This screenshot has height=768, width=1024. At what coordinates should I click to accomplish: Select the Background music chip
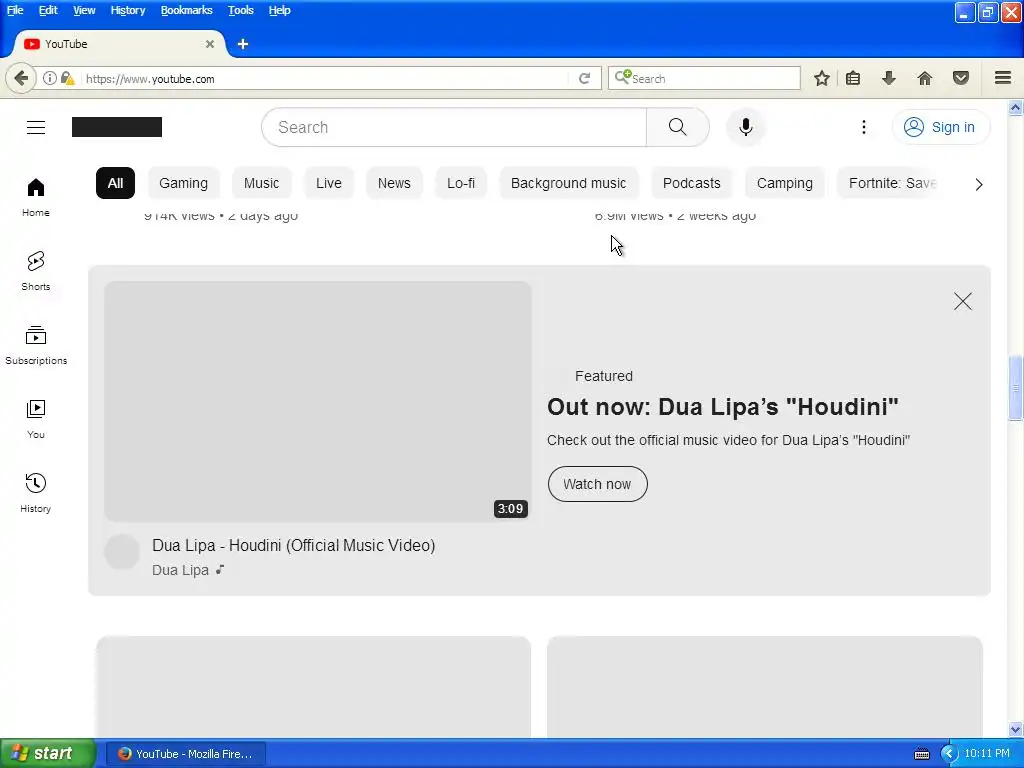click(568, 184)
